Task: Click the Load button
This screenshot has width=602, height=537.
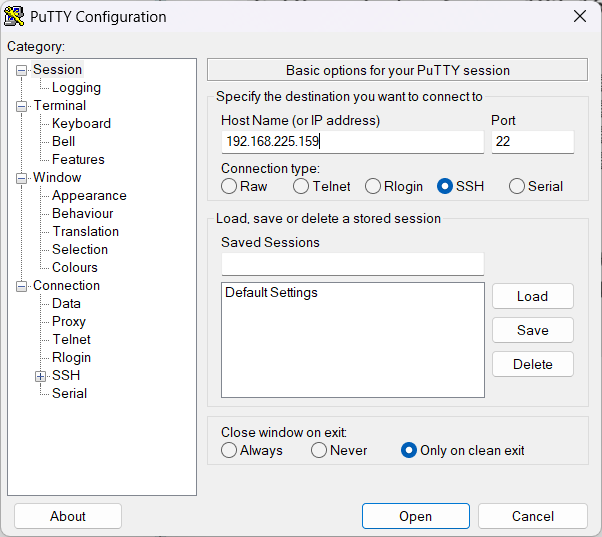Action: 533,296
